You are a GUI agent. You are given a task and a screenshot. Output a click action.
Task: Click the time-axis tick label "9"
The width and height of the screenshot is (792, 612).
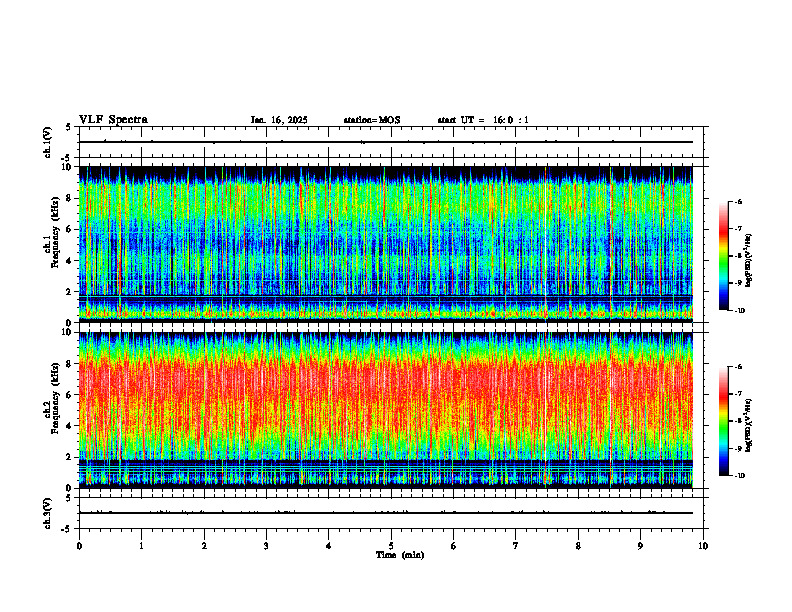[640, 546]
